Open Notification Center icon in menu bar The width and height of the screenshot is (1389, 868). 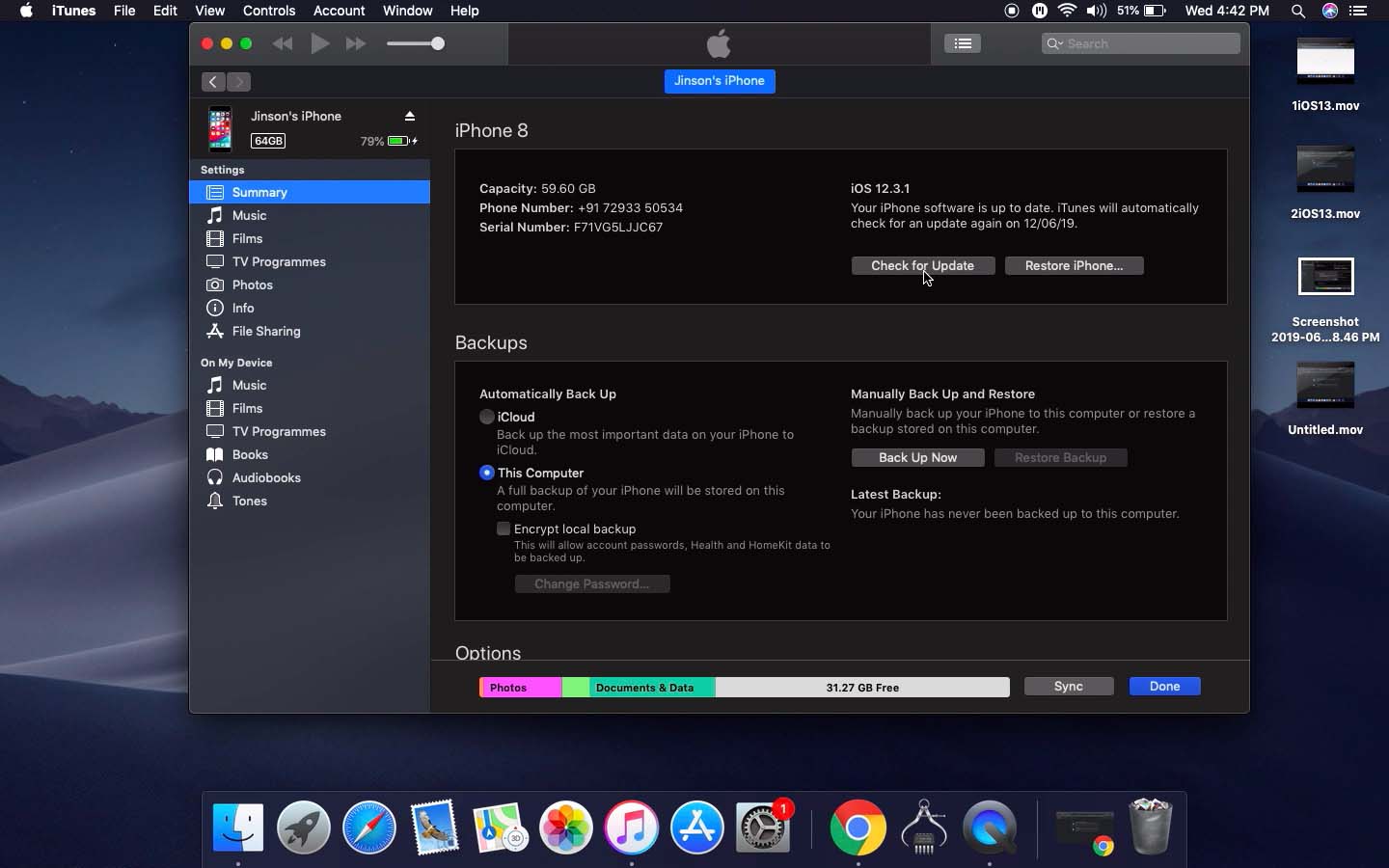click(1358, 11)
